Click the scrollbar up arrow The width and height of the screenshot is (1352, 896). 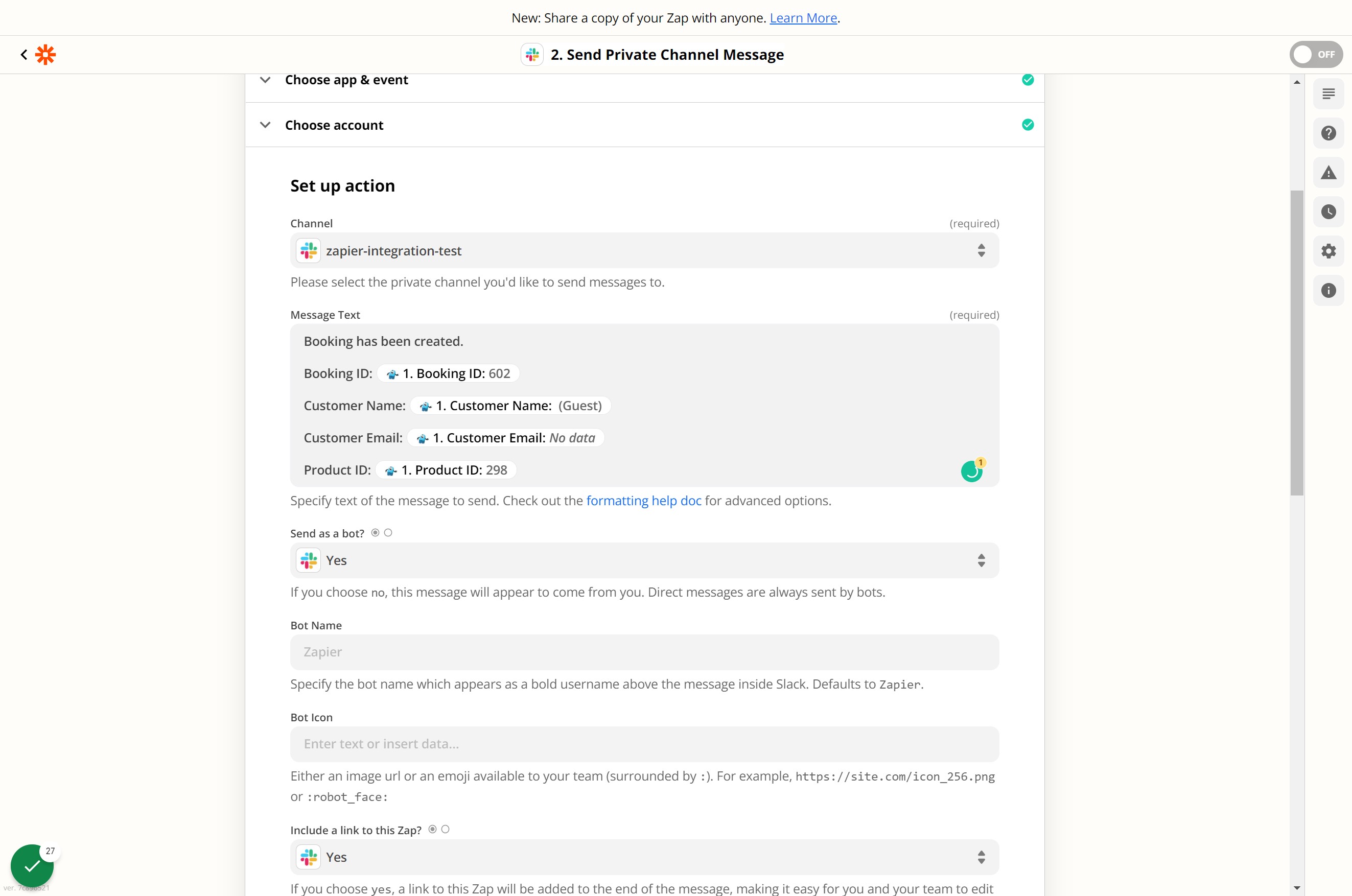coord(1297,82)
